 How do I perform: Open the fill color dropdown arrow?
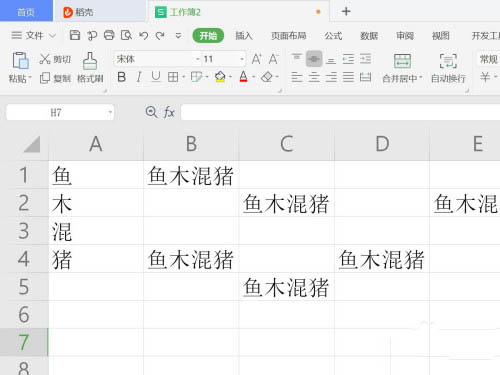230,77
